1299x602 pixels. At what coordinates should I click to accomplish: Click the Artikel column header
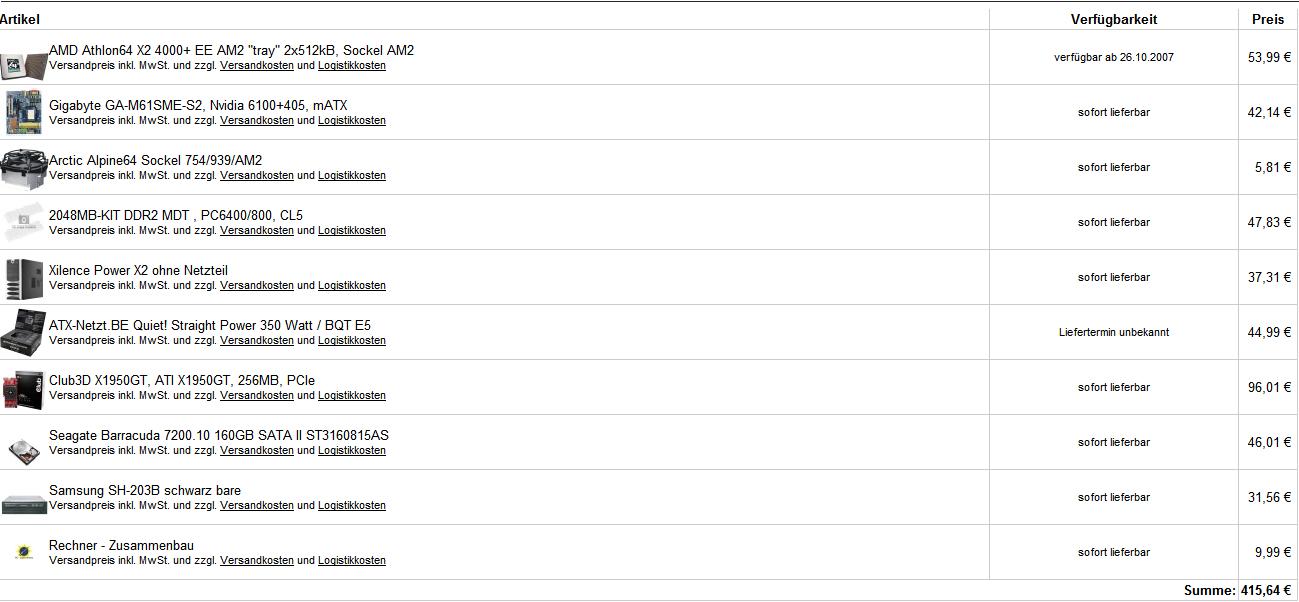[20, 19]
